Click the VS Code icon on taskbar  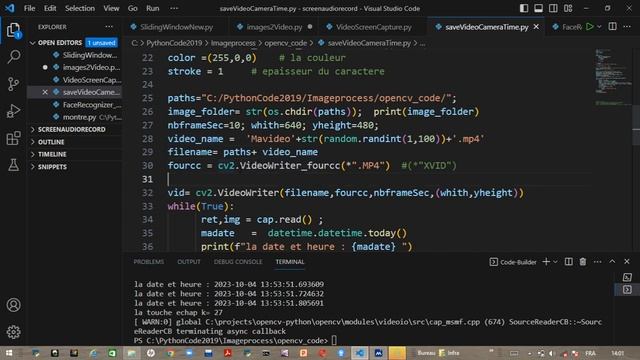click(360, 353)
